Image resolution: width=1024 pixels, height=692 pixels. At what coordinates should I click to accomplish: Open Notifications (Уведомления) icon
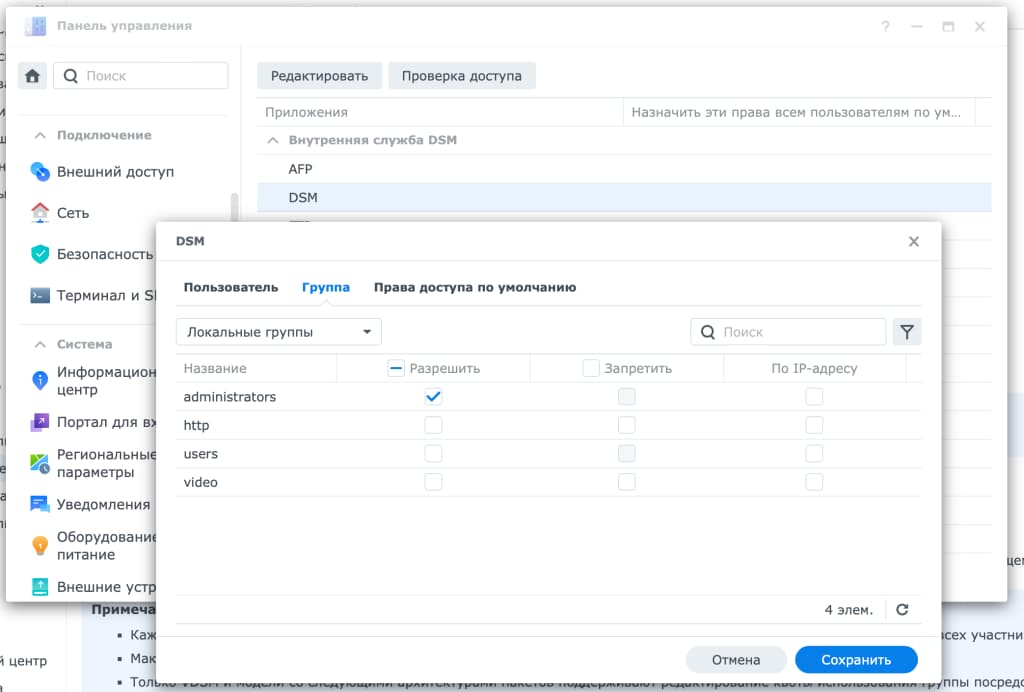coord(40,505)
